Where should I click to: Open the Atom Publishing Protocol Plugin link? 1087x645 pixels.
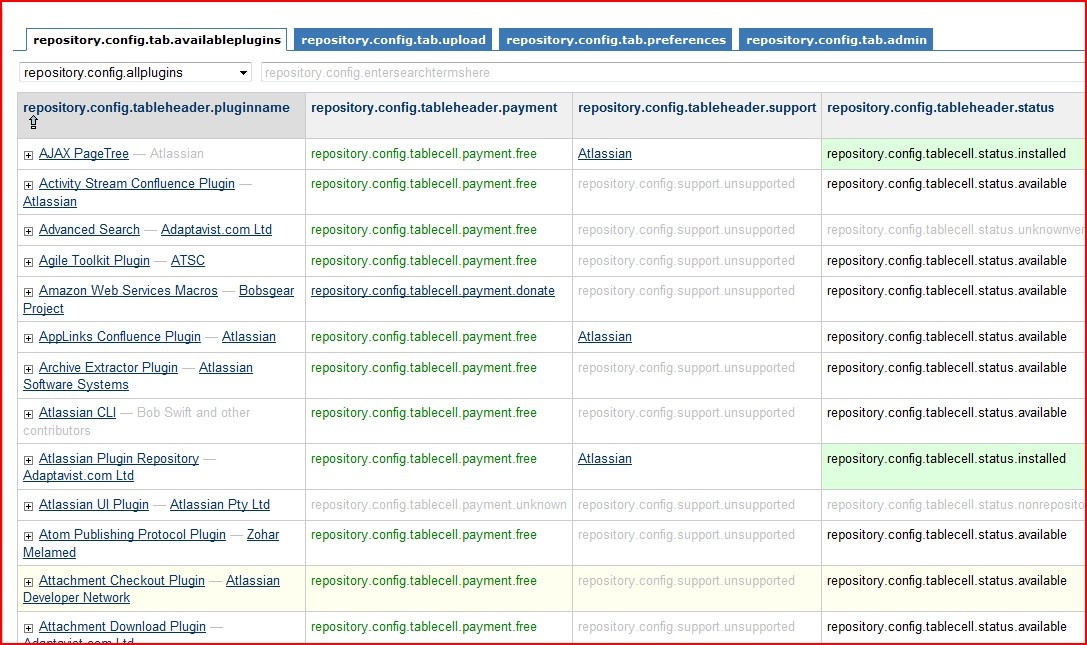pyautogui.click(x=132, y=534)
